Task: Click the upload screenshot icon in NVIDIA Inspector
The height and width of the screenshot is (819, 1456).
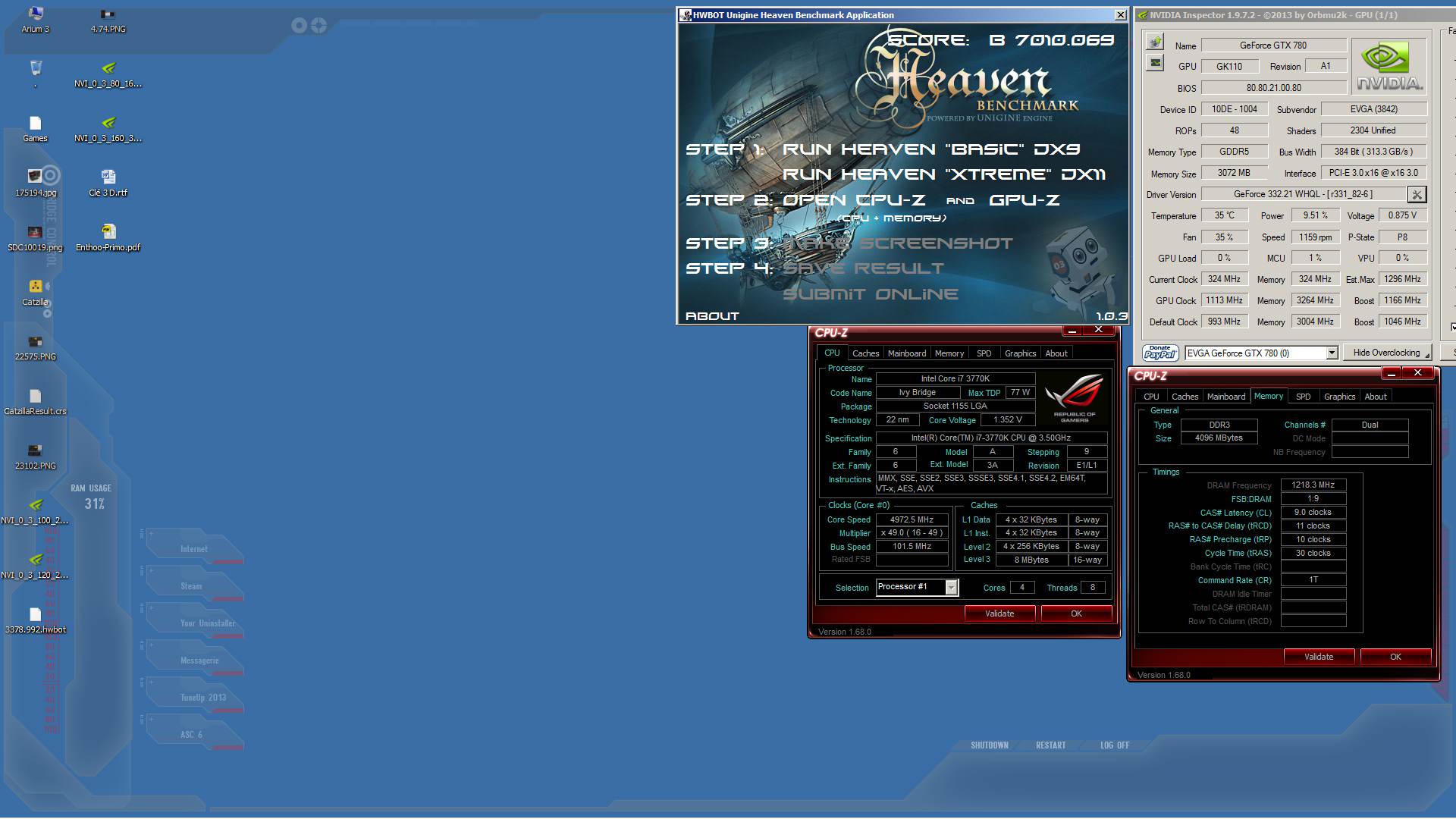Action: coord(1155,42)
